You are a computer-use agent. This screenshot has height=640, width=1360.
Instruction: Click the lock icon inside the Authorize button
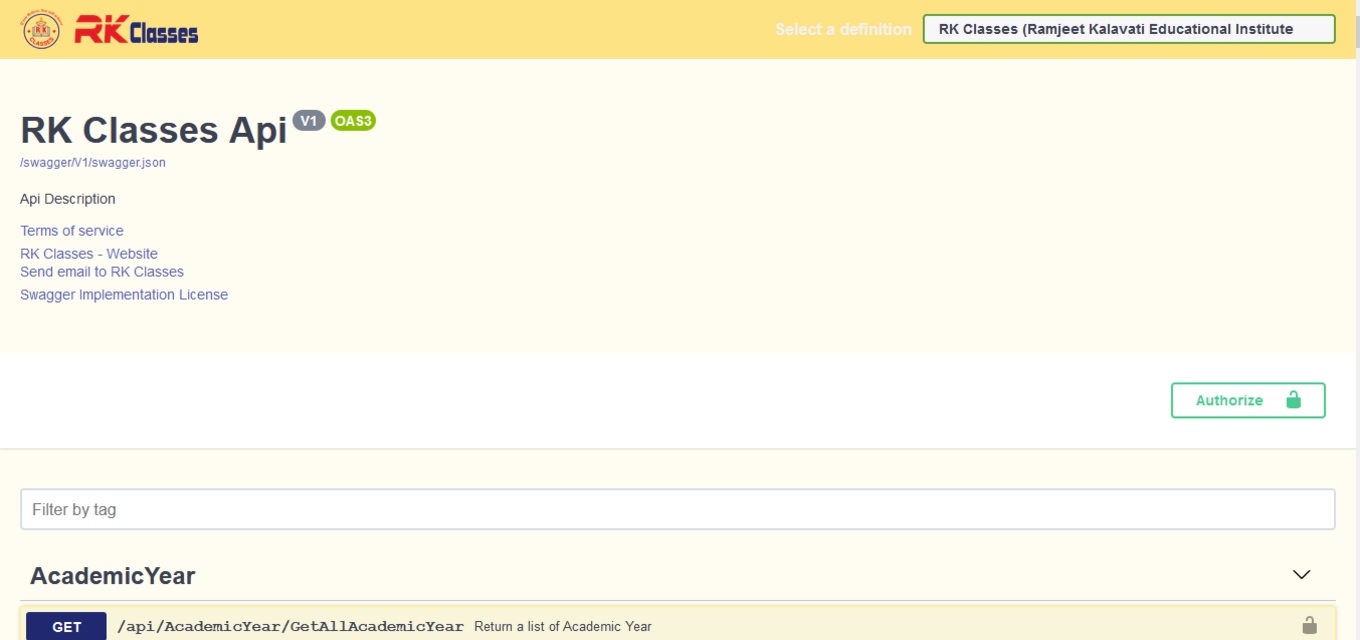(1293, 400)
